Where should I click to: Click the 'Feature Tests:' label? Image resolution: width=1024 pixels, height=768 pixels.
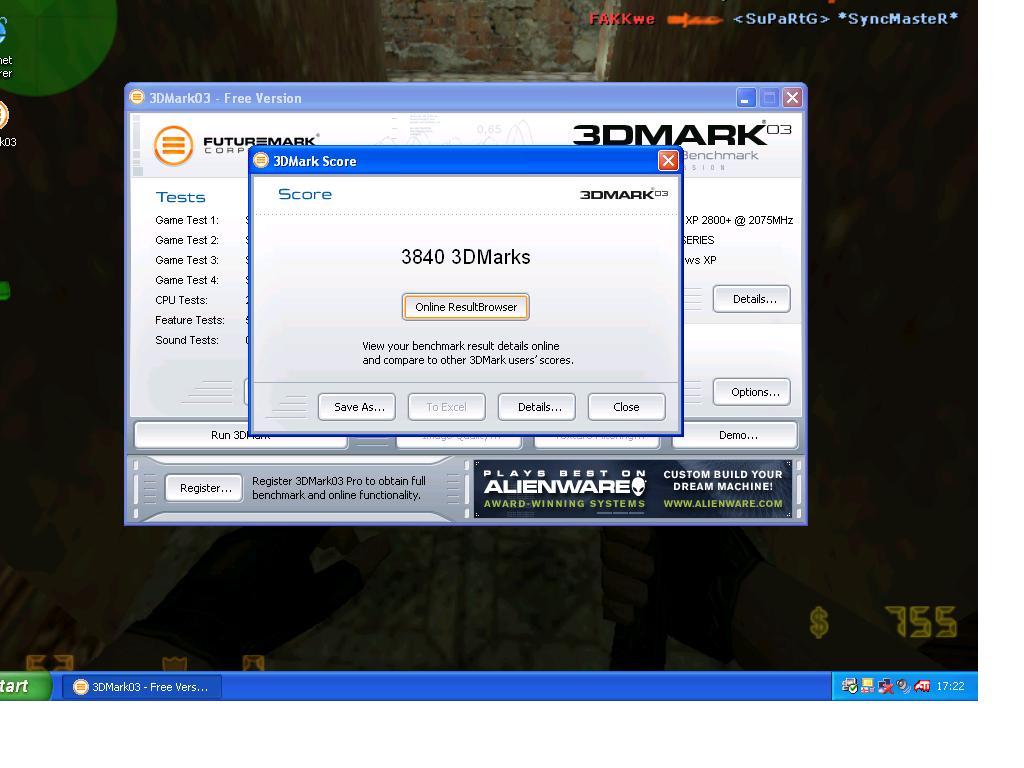tap(189, 320)
